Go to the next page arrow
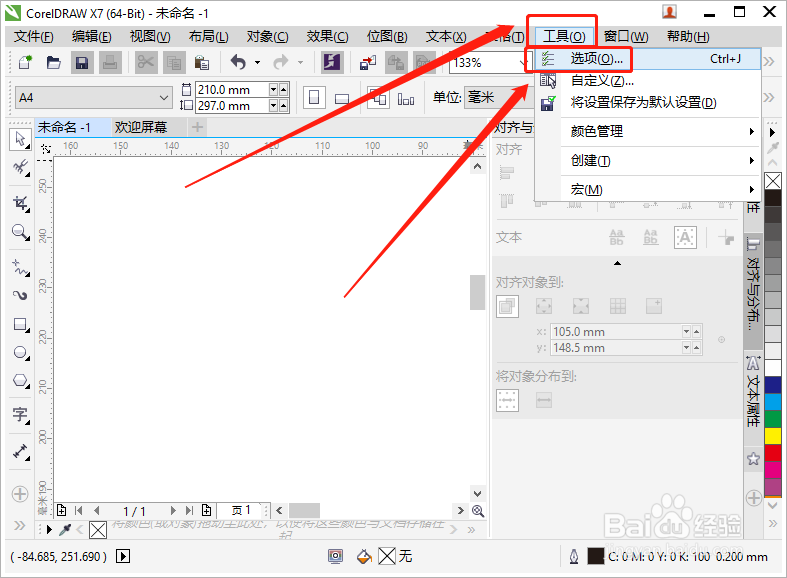787x578 pixels. click(173, 511)
